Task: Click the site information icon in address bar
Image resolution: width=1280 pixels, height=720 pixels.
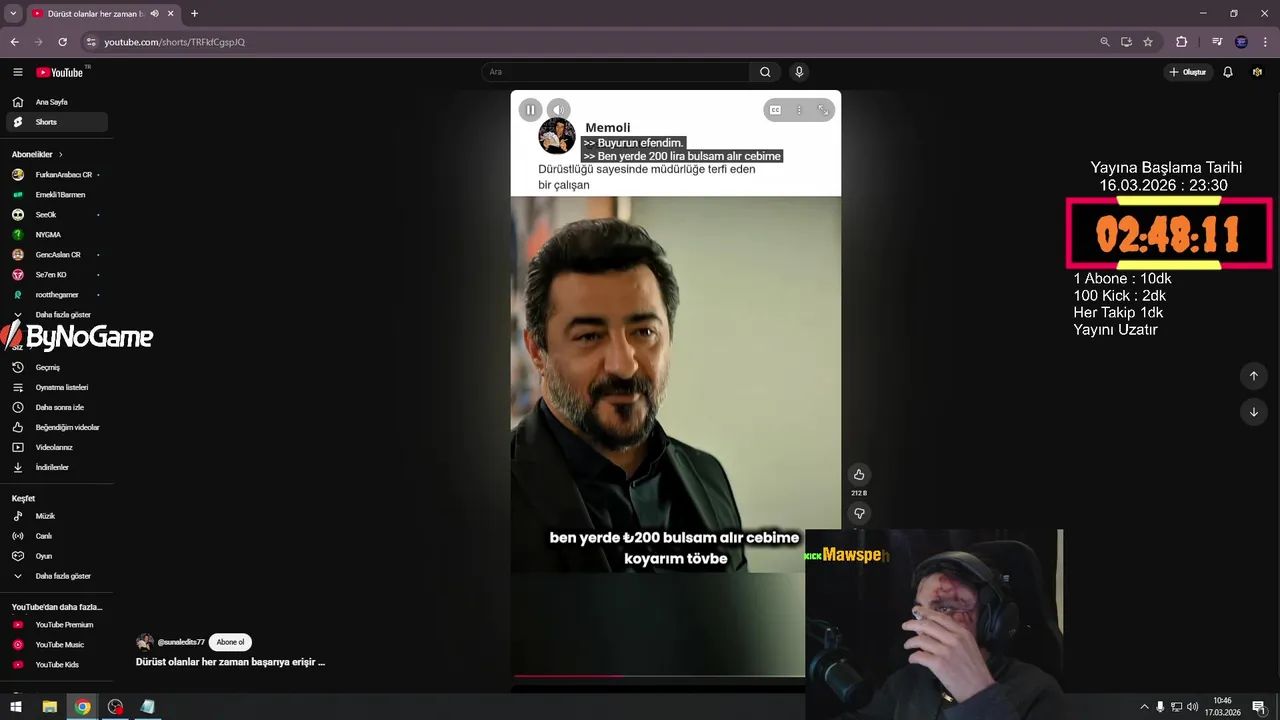Action: [91, 42]
